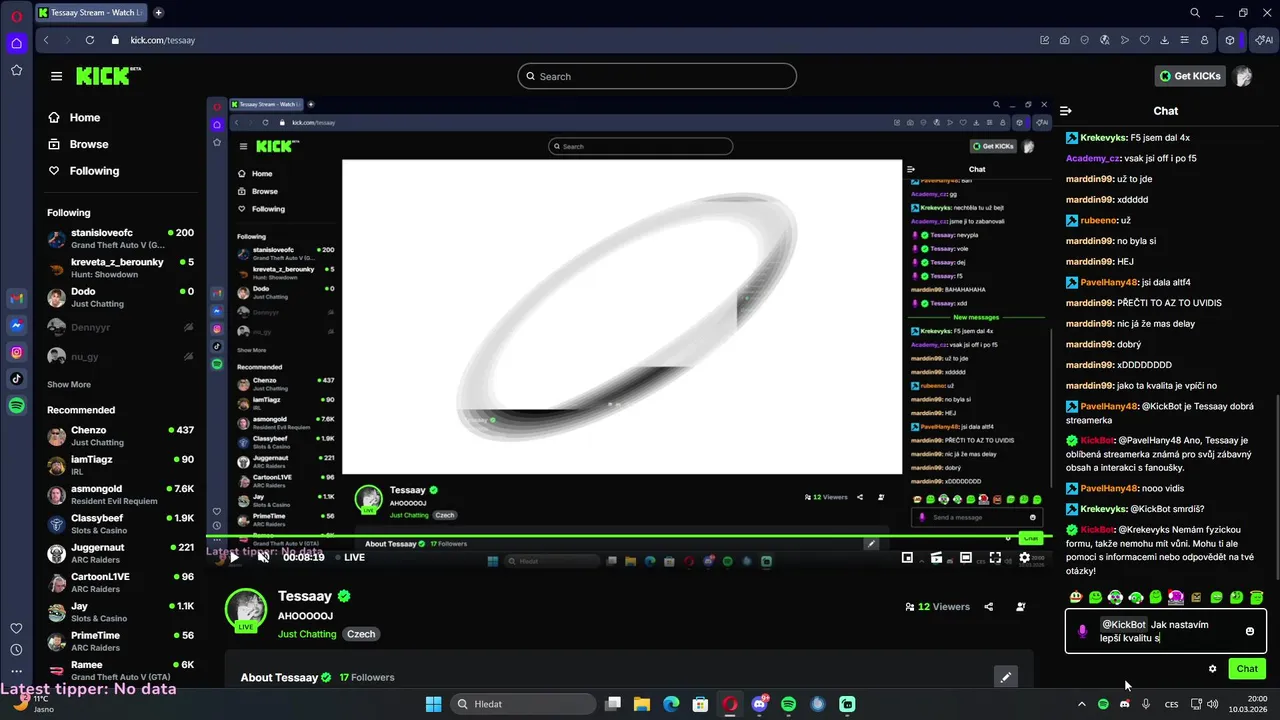Open Opera downloads icon
The image size is (1280, 720).
(x=1165, y=40)
